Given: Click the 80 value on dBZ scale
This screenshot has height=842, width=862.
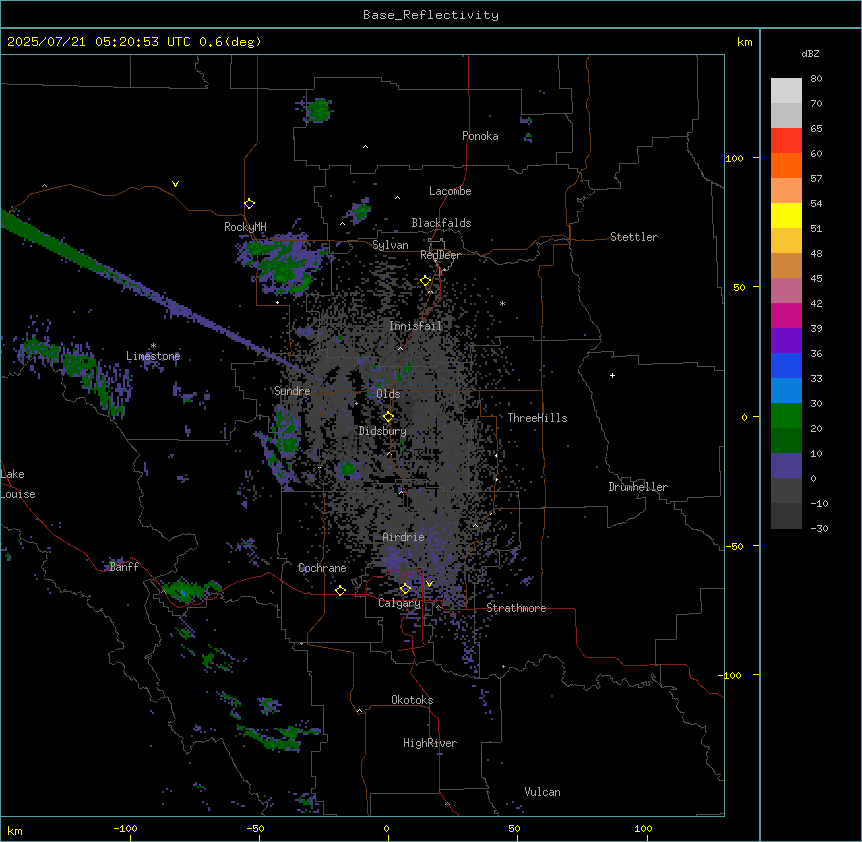Looking at the screenshot, I should click(x=816, y=79).
